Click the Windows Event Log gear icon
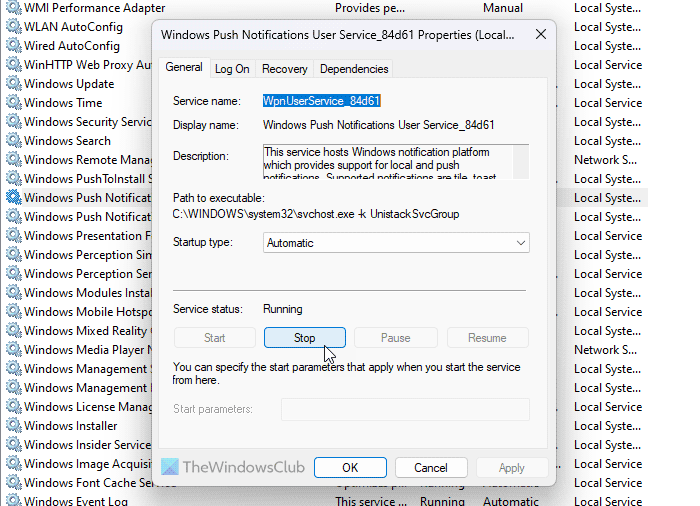This screenshot has height=506, width=700. click(14, 500)
